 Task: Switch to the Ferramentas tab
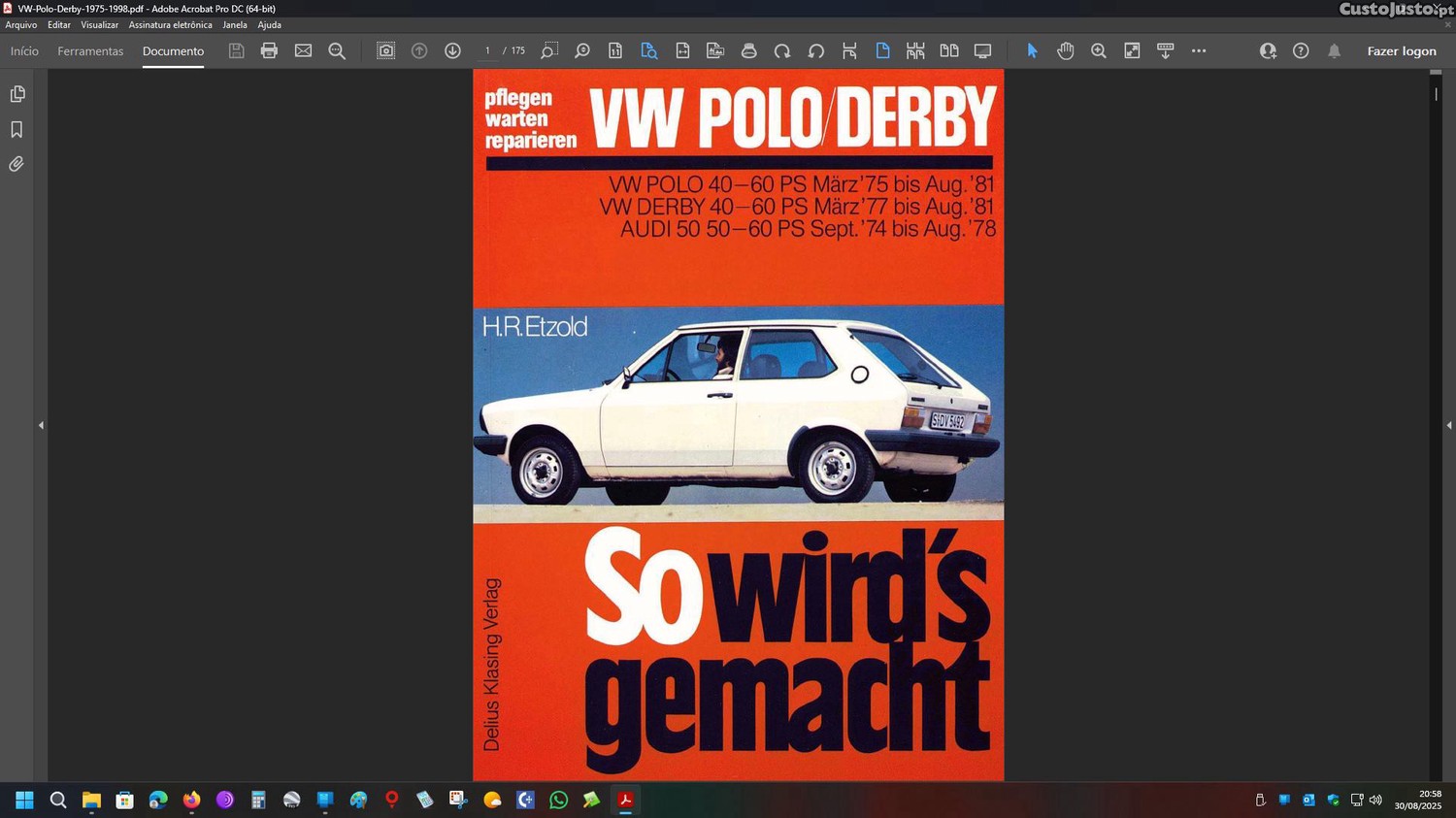coord(90,50)
